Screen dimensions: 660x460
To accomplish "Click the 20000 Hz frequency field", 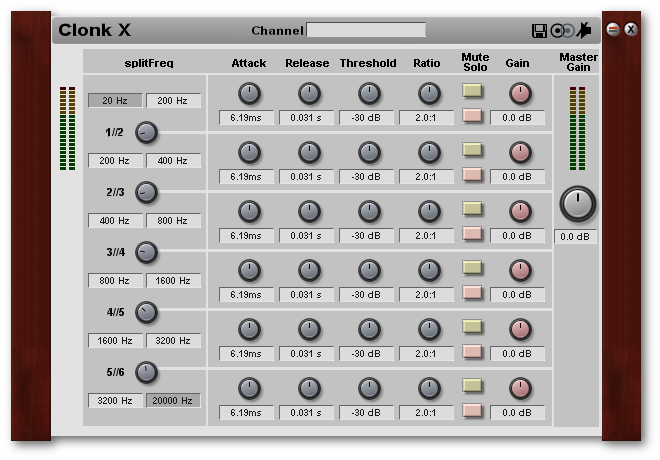I will point(174,400).
